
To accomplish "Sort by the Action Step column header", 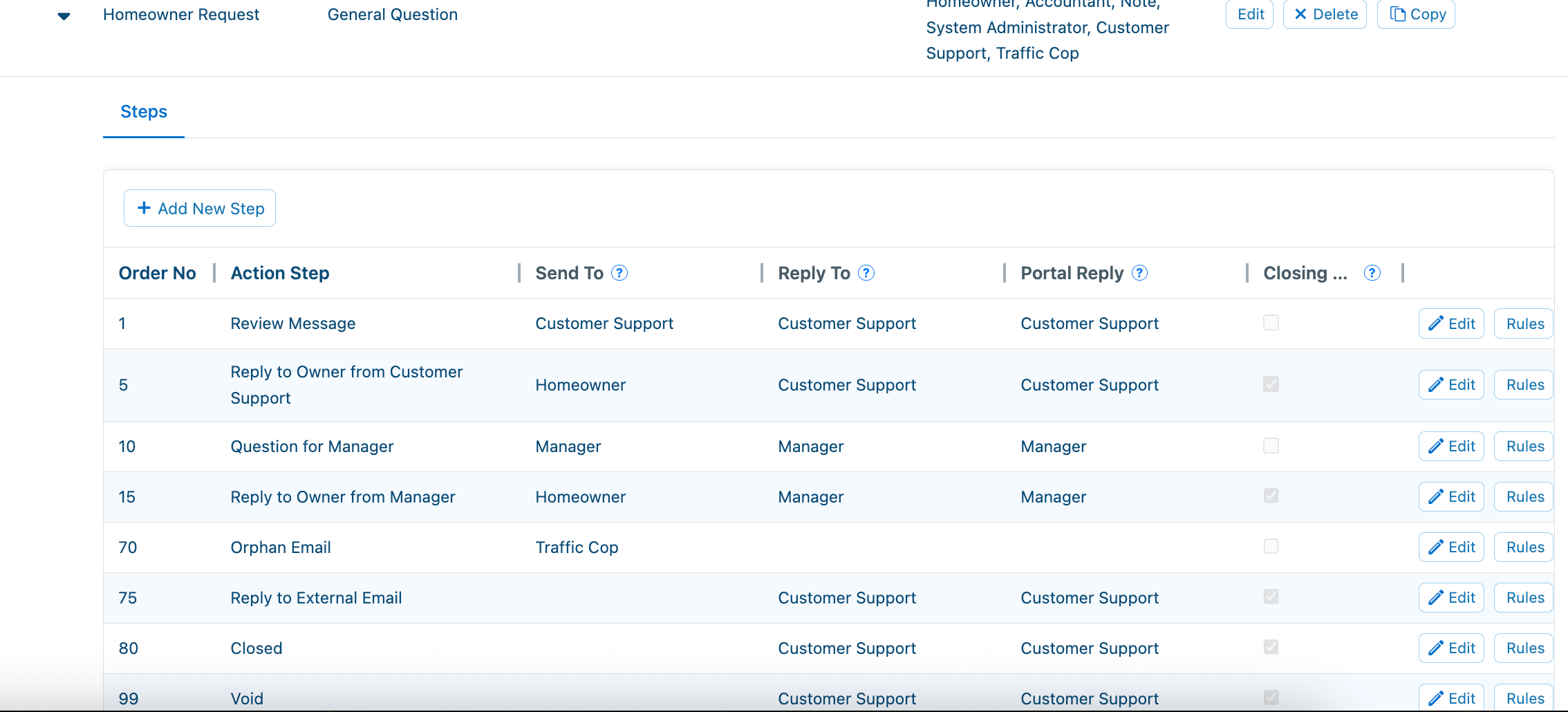I will [x=279, y=273].
